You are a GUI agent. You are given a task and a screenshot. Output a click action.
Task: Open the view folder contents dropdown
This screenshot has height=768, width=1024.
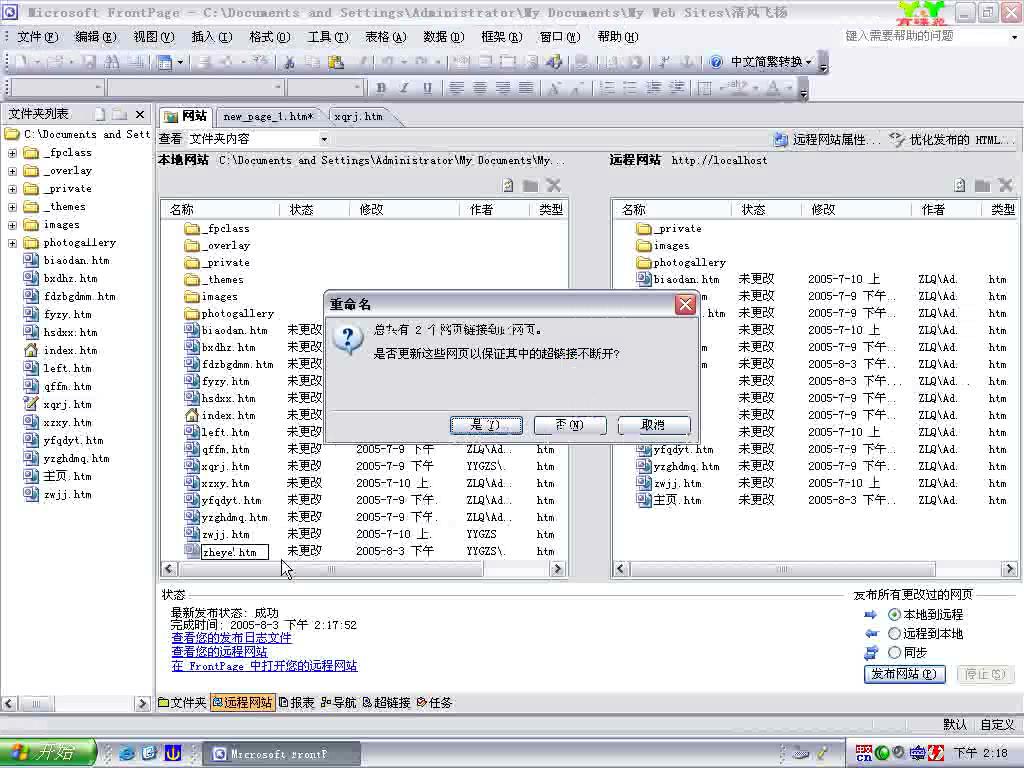pyautogui.click(x=324, y=139)
